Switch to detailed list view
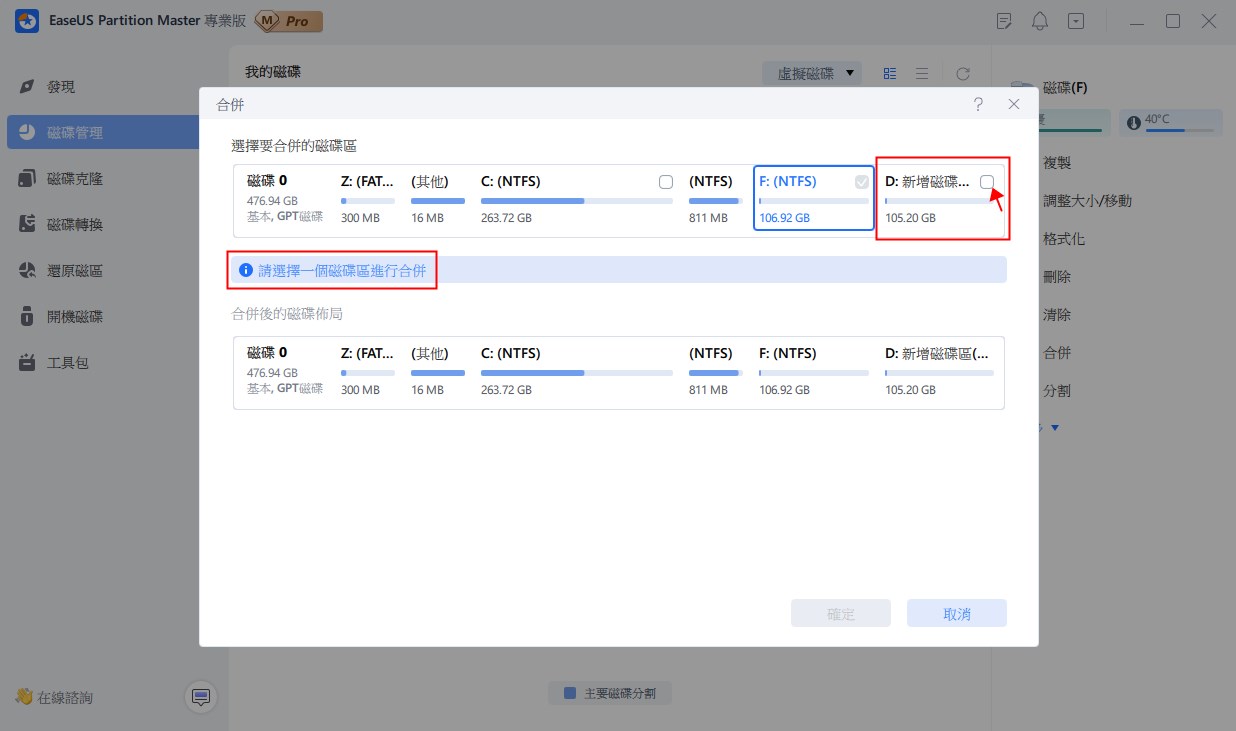1236x731 pixels. [921, 72]
